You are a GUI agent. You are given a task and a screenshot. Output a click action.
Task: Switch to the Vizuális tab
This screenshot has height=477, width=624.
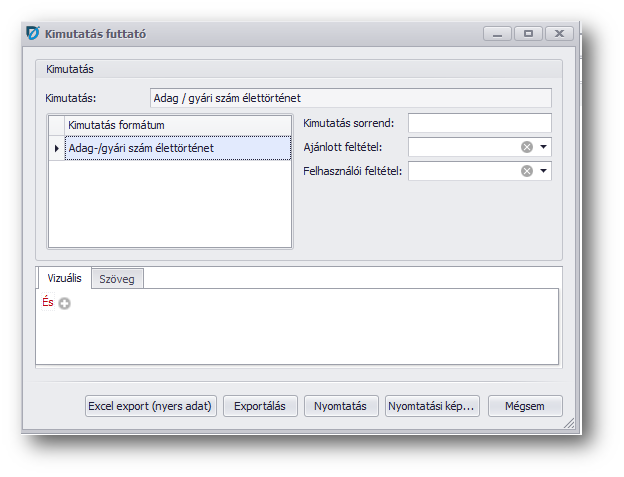(x=63, y=278)
